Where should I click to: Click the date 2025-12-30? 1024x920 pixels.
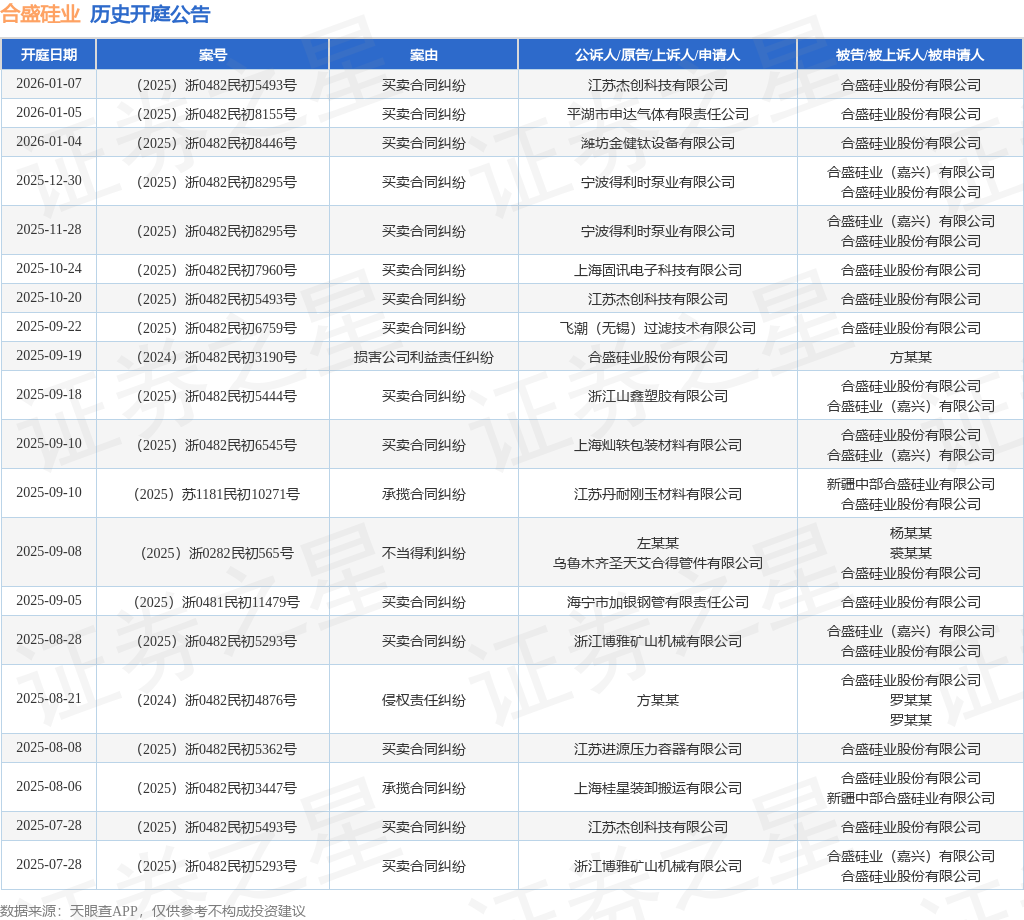[x=49, y=180]
